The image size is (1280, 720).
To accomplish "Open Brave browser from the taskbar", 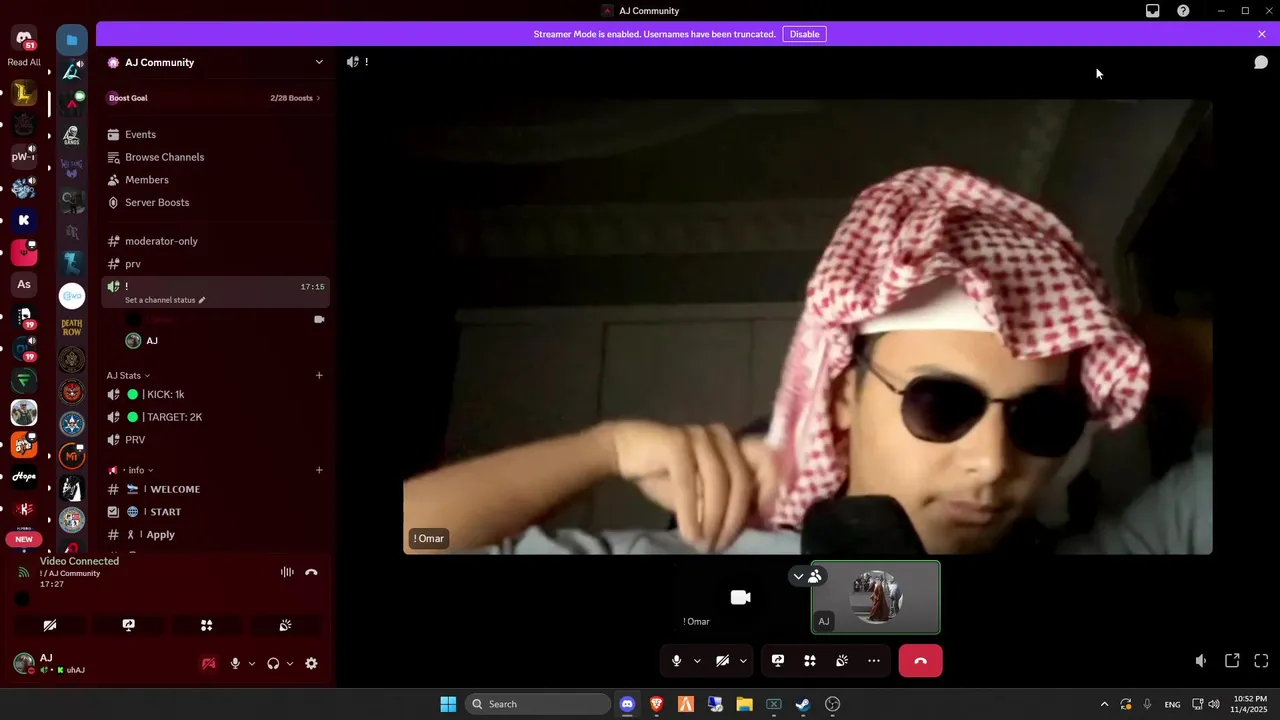I will (657, 704).
